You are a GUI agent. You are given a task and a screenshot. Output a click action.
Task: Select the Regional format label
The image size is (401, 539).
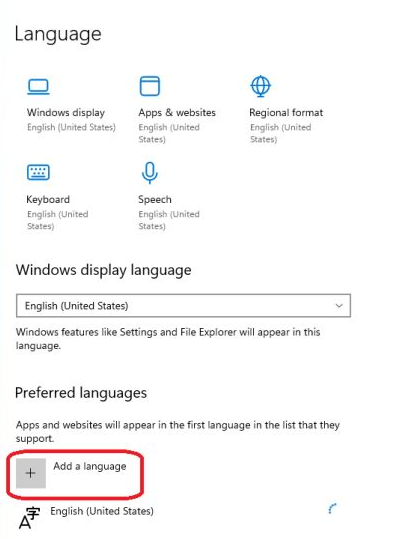(x=286, y=112)
